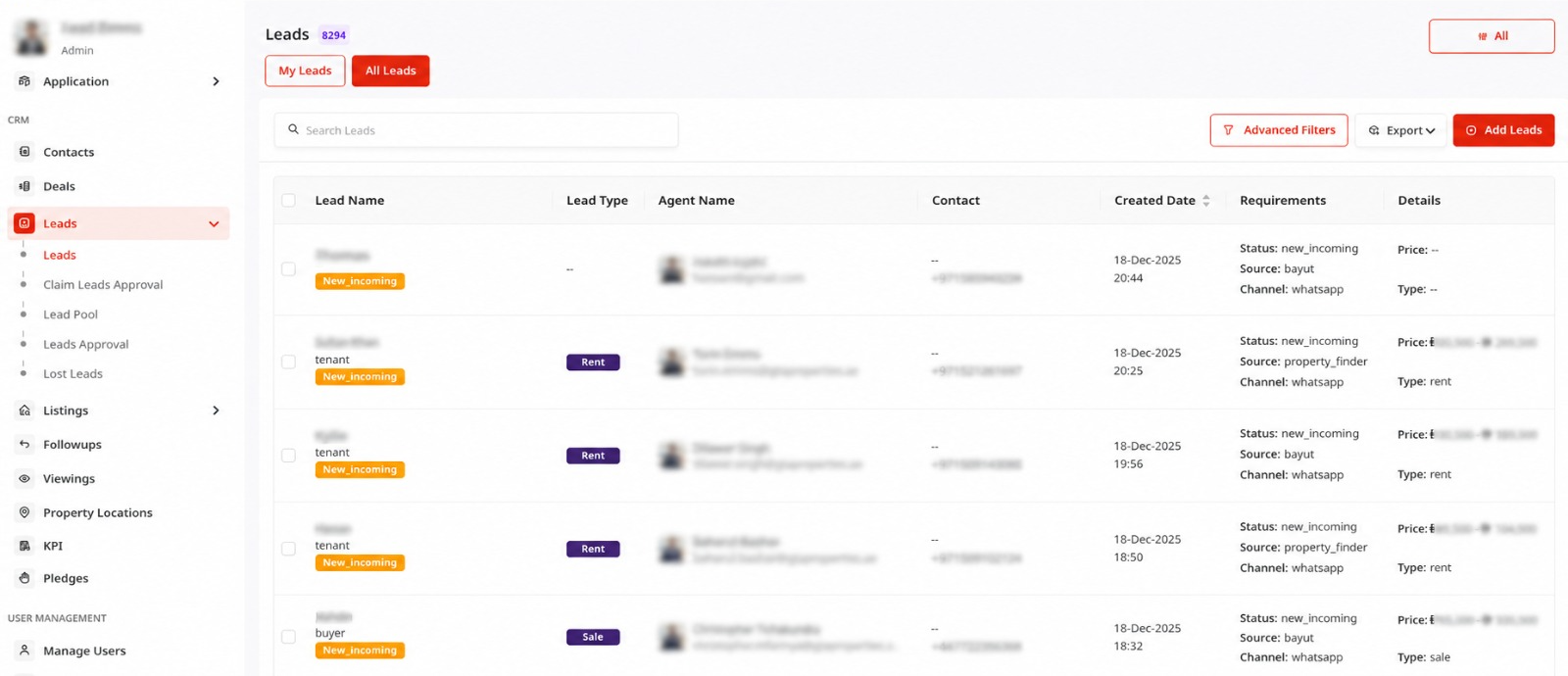Click the search magnifier icon
1568x676 pixels.
pyautogui.click(x=293, y=129)
